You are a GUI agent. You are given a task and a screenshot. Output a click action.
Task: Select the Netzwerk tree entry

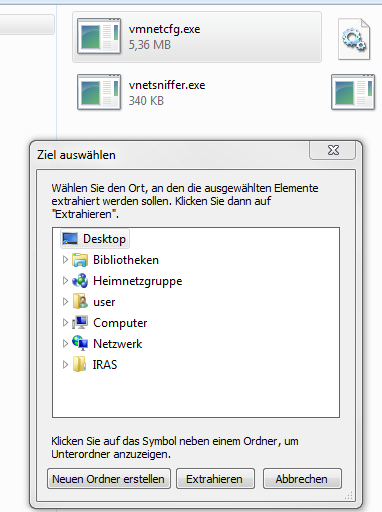tap(107, 344)
